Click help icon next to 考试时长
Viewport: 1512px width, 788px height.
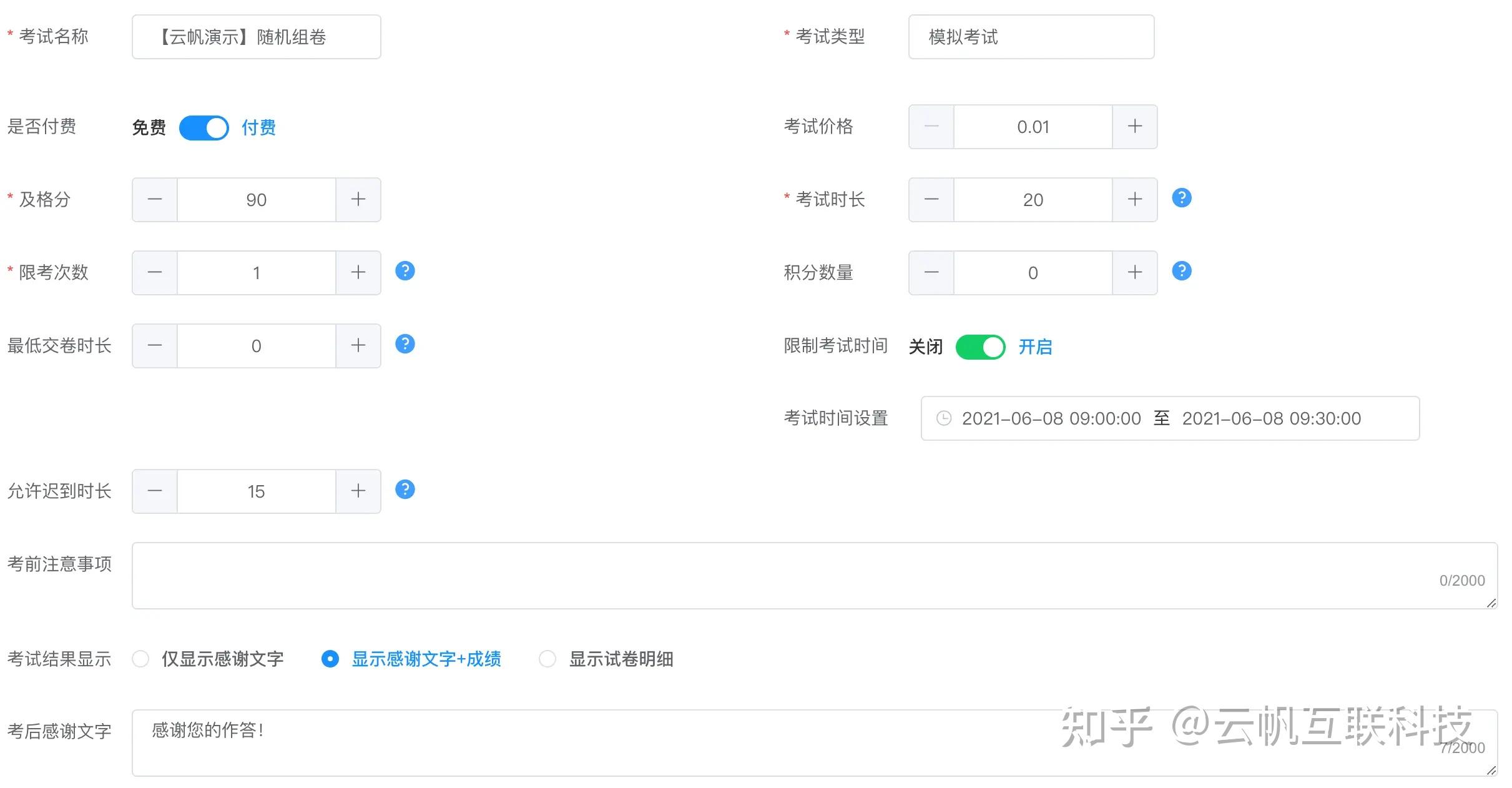(x=1181, y=198)
